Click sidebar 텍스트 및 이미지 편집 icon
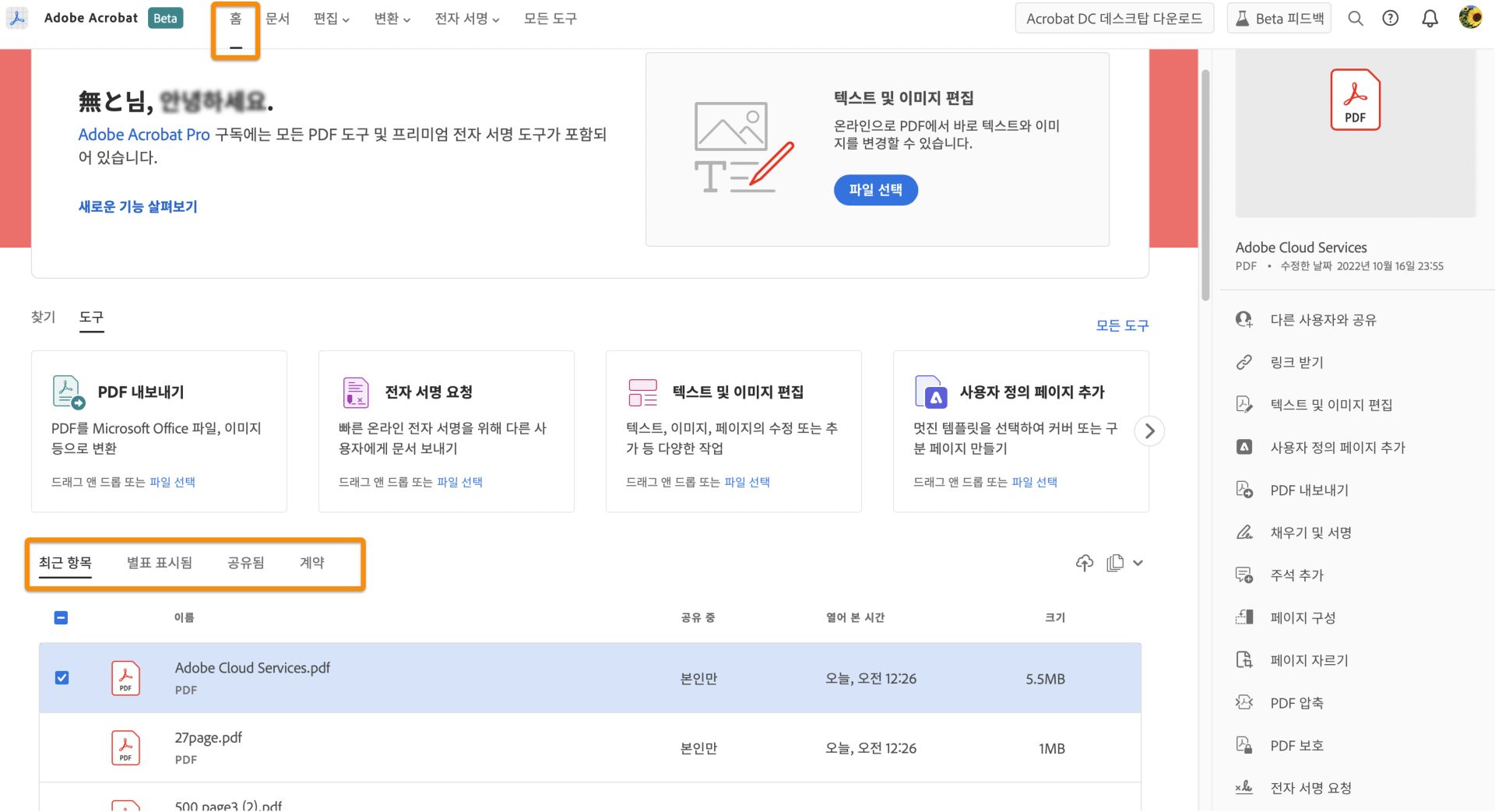 pos(1244,405)
